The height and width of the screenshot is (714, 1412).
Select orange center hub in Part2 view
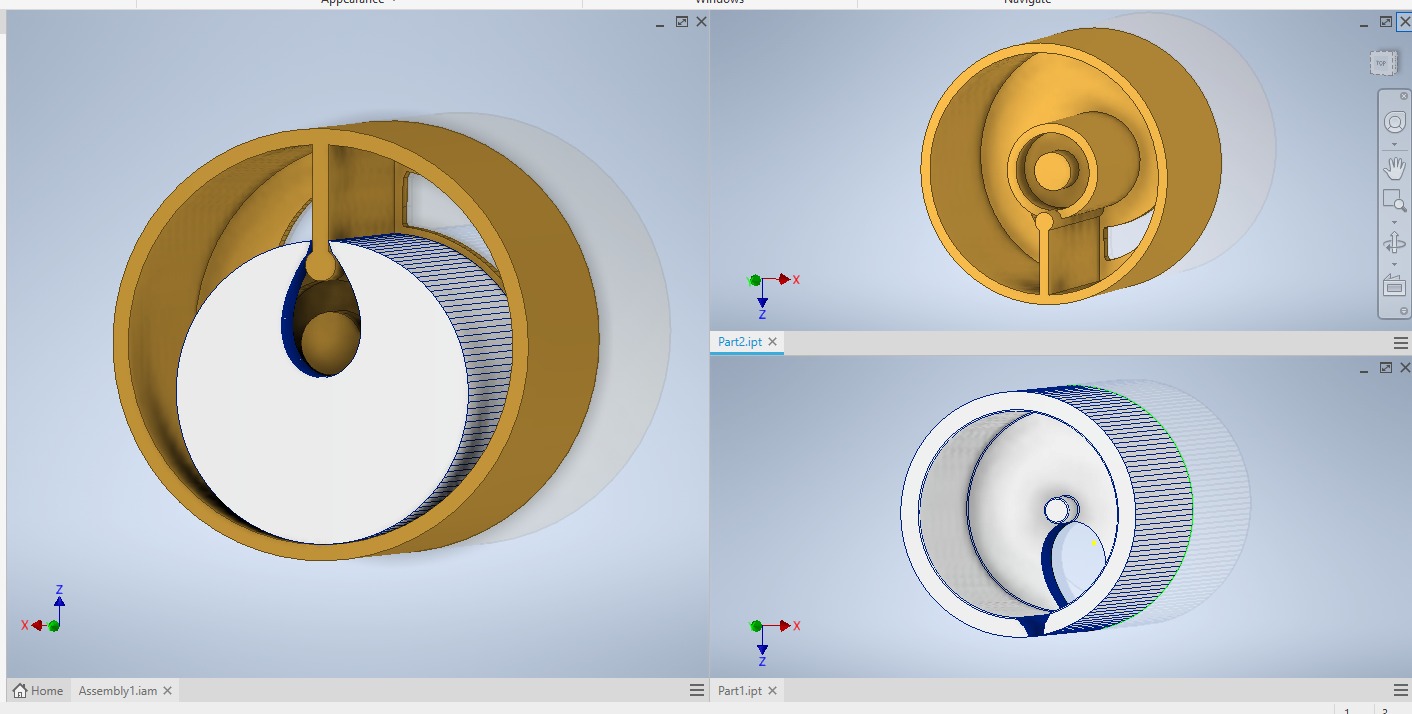point(1051,171)
